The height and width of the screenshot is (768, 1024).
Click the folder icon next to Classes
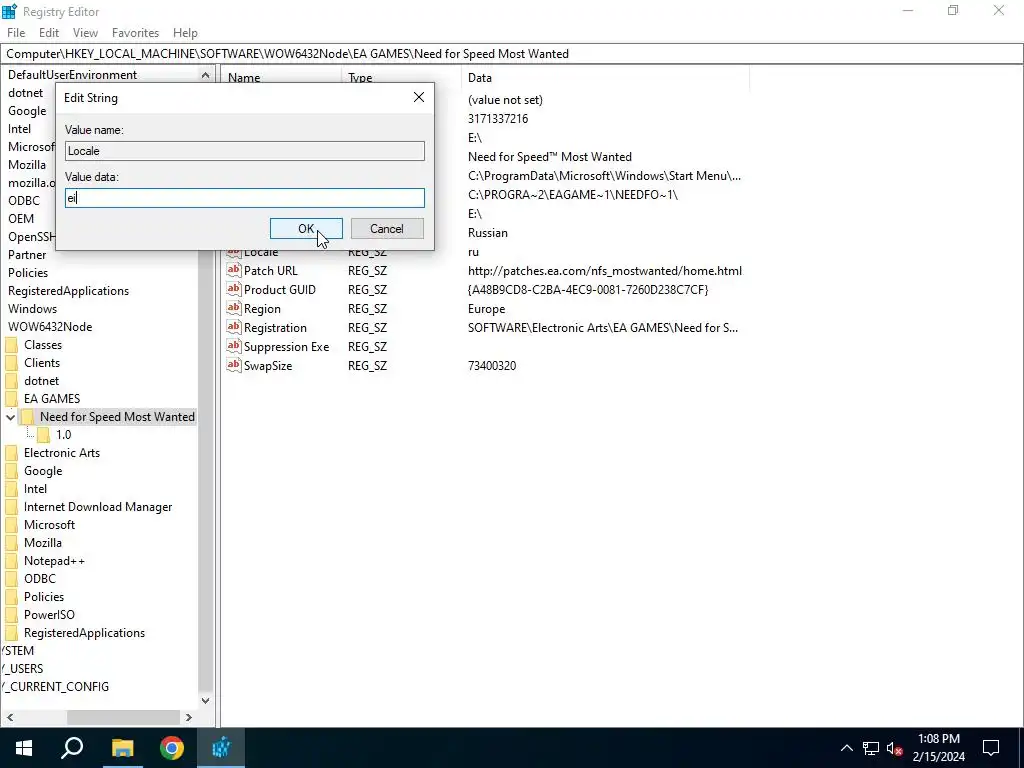[x=11, y=345]
